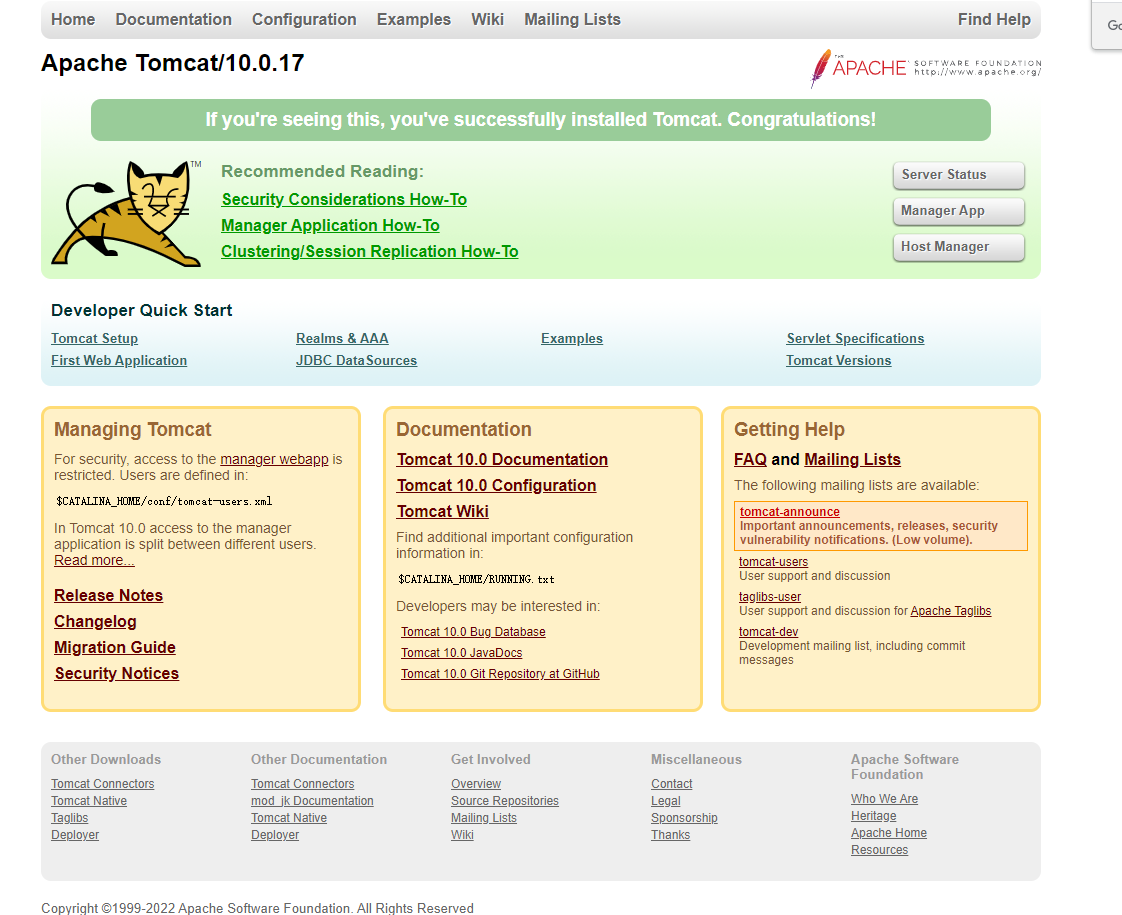Open Deployer under Other Downloads
The height and width of the screenshot is (915, 1122).
[75, 835]
